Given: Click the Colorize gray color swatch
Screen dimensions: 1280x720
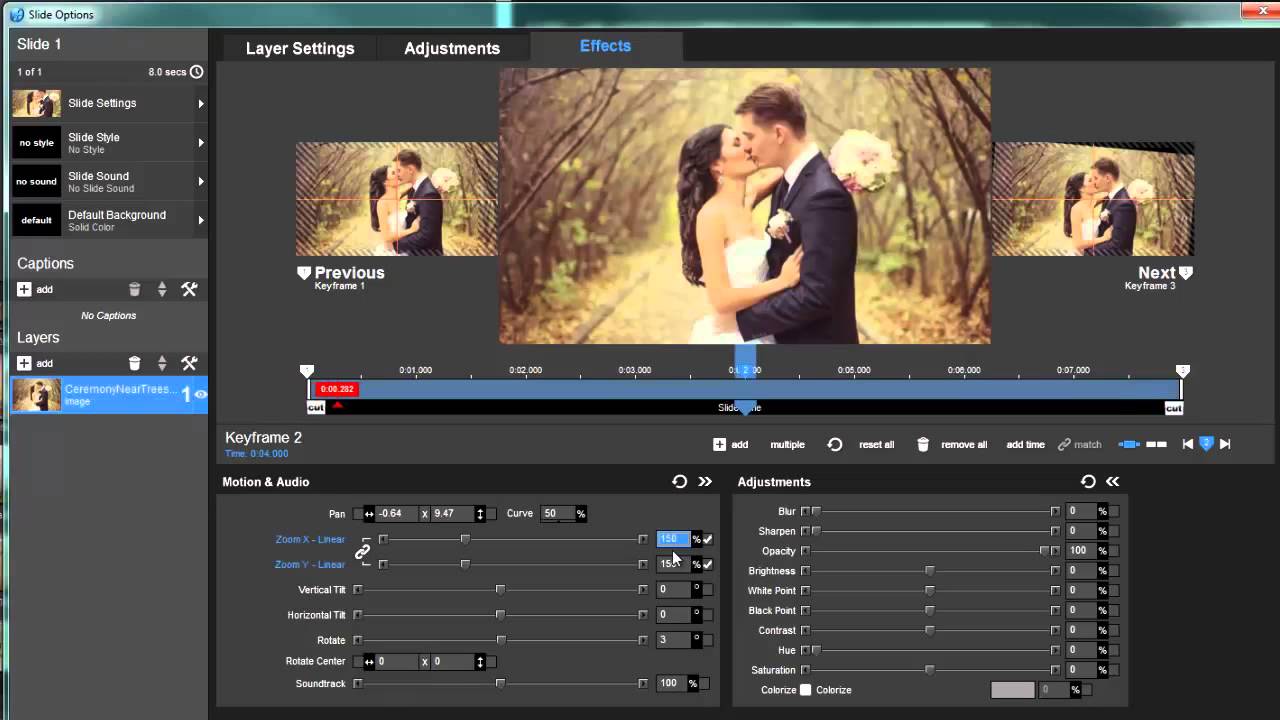Looking at the screenshot, I should [x=1013, y=690].
